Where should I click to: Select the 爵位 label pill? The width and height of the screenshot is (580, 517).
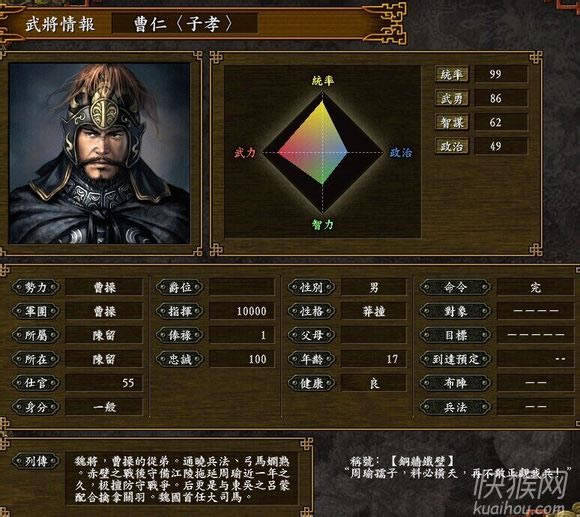pyautogui.click(x=180, y=287)
